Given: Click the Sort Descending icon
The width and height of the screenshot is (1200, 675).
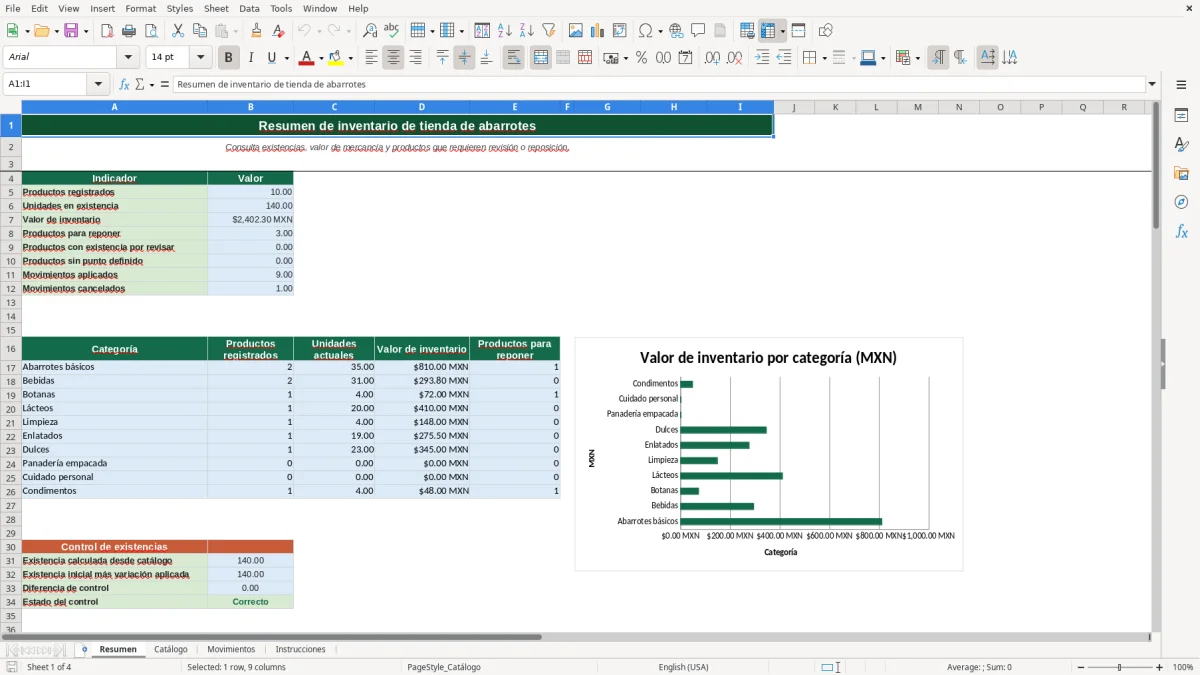Looking at the screenshot, I should (x=527, y=31).
